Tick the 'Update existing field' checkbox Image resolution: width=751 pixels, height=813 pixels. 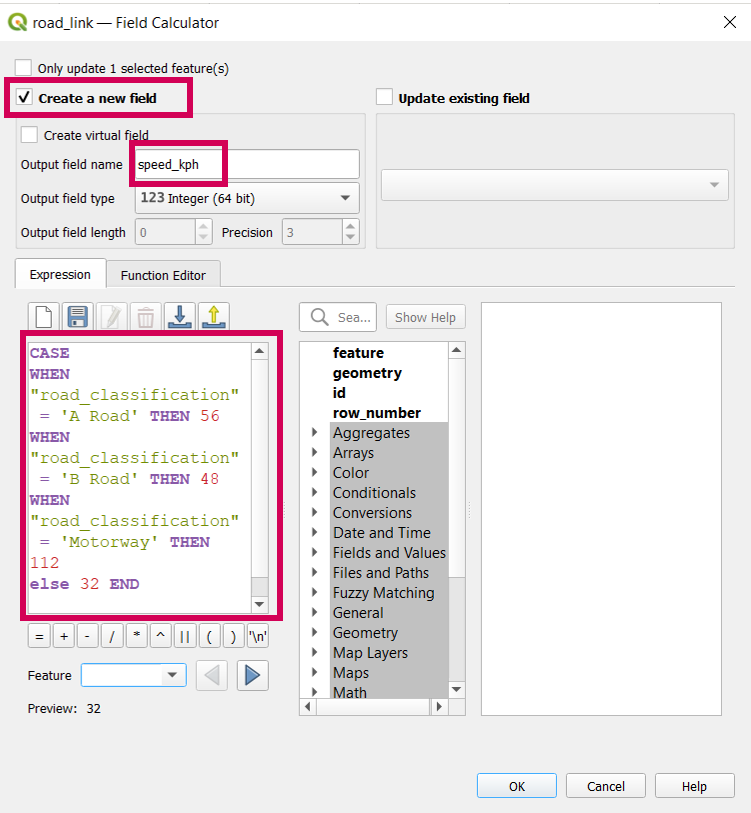click(x=384, y=98)
